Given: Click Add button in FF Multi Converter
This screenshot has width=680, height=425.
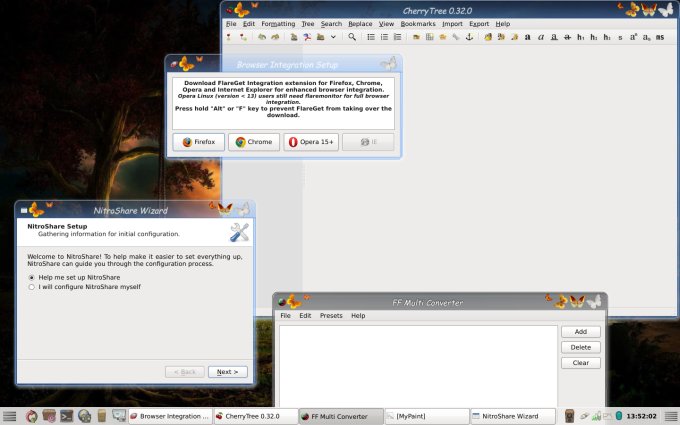Looking at the screenshot, I should click(580, 331).
